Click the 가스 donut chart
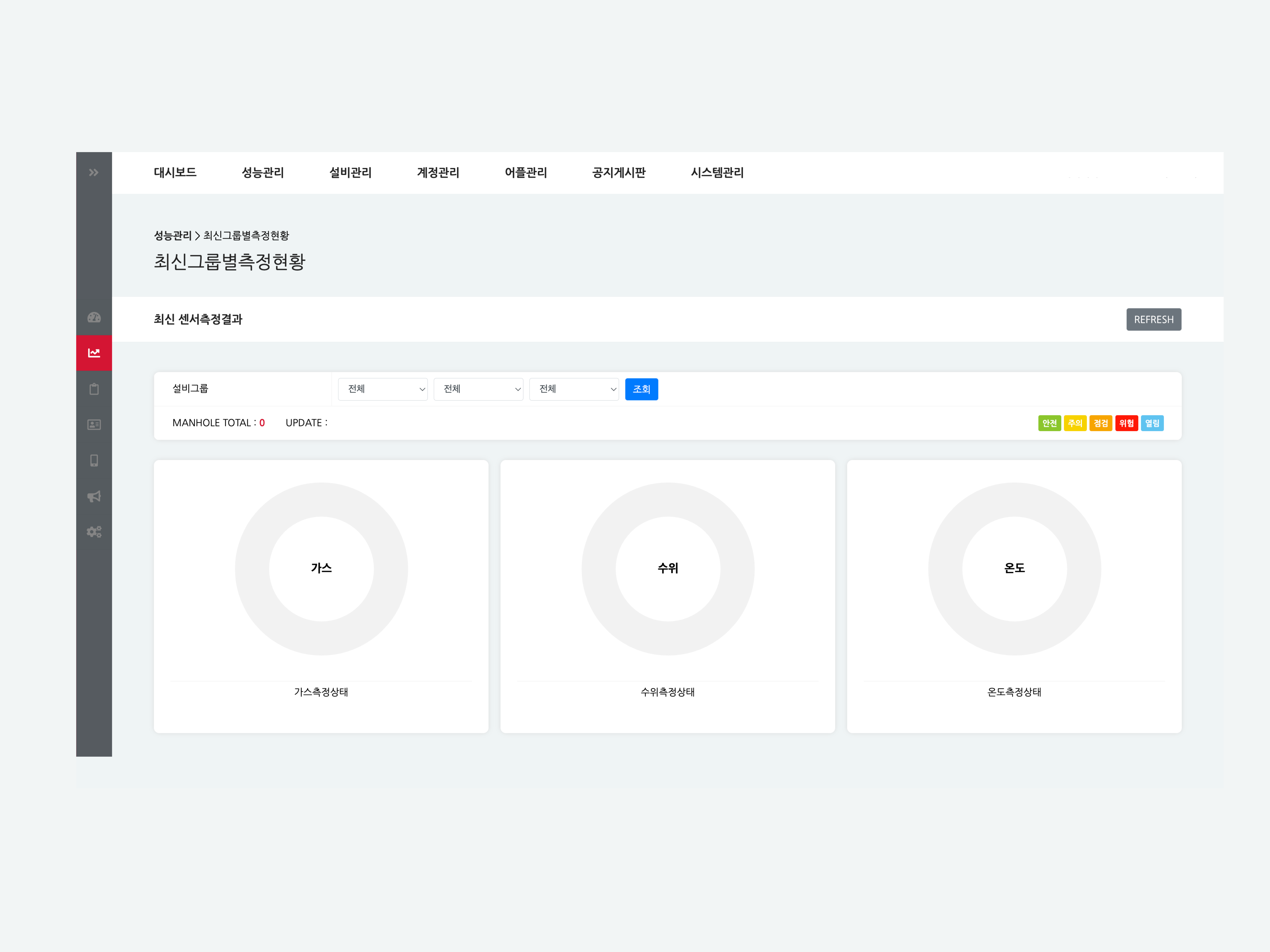This screenshot has height=952, width=1270. click(x=322, y=569)
